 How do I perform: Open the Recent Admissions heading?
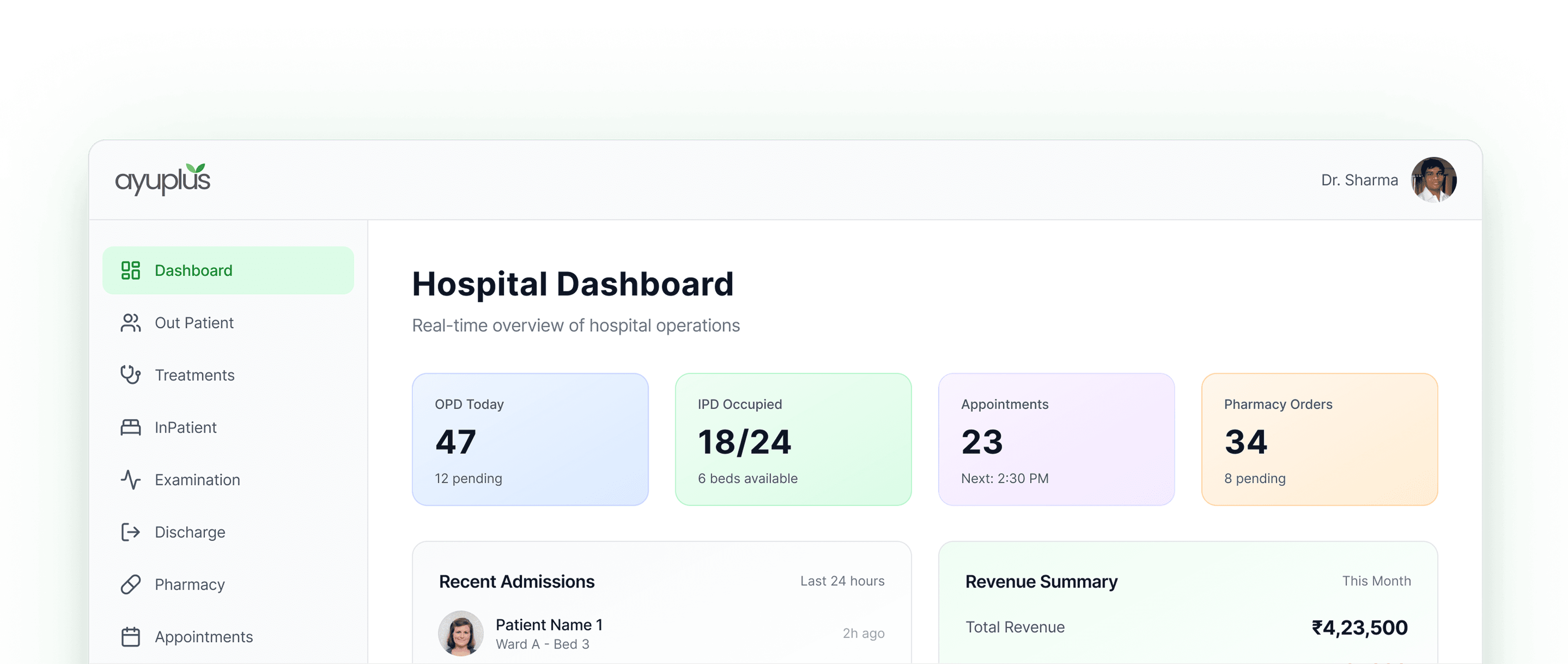click(517, 581)
